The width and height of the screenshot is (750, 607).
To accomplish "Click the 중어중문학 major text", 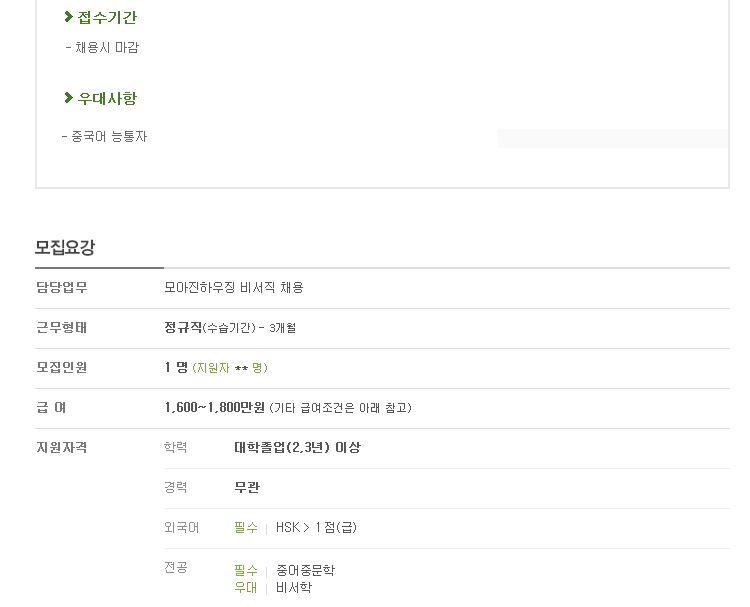I will tap(305, 570).
